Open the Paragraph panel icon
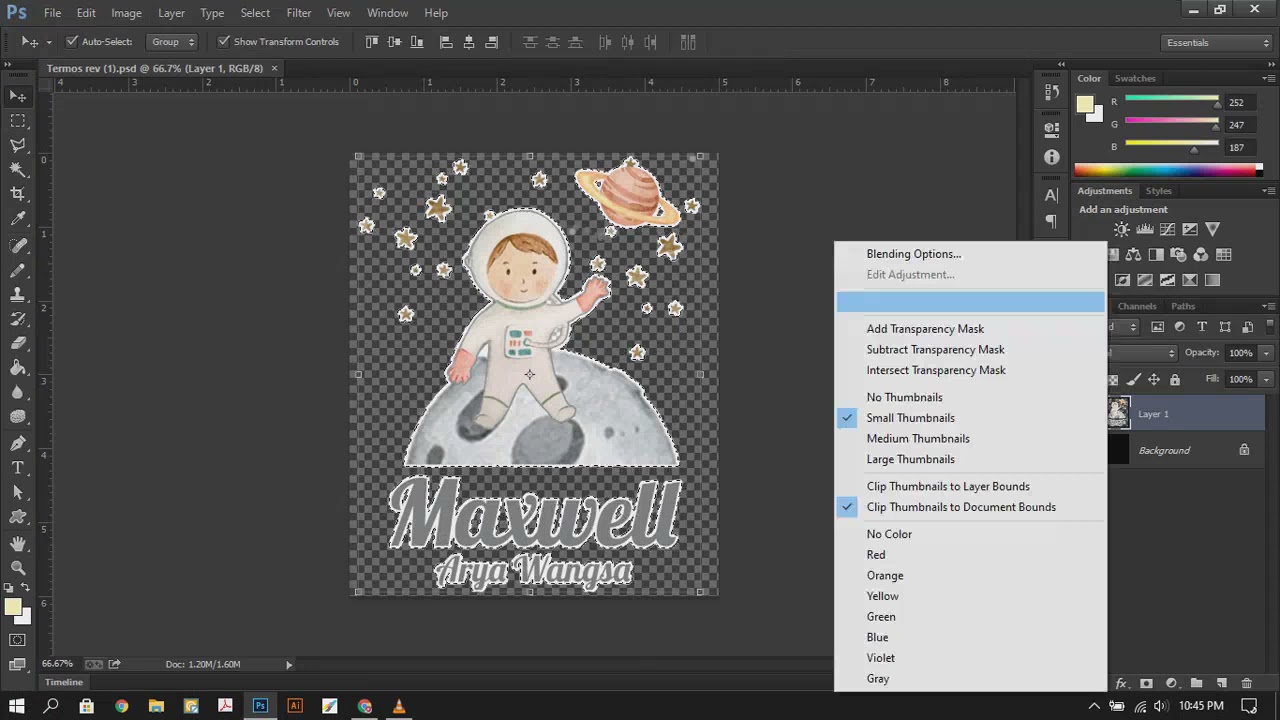The width and height of the screenshot is (1280, 720). point(1051,221)
